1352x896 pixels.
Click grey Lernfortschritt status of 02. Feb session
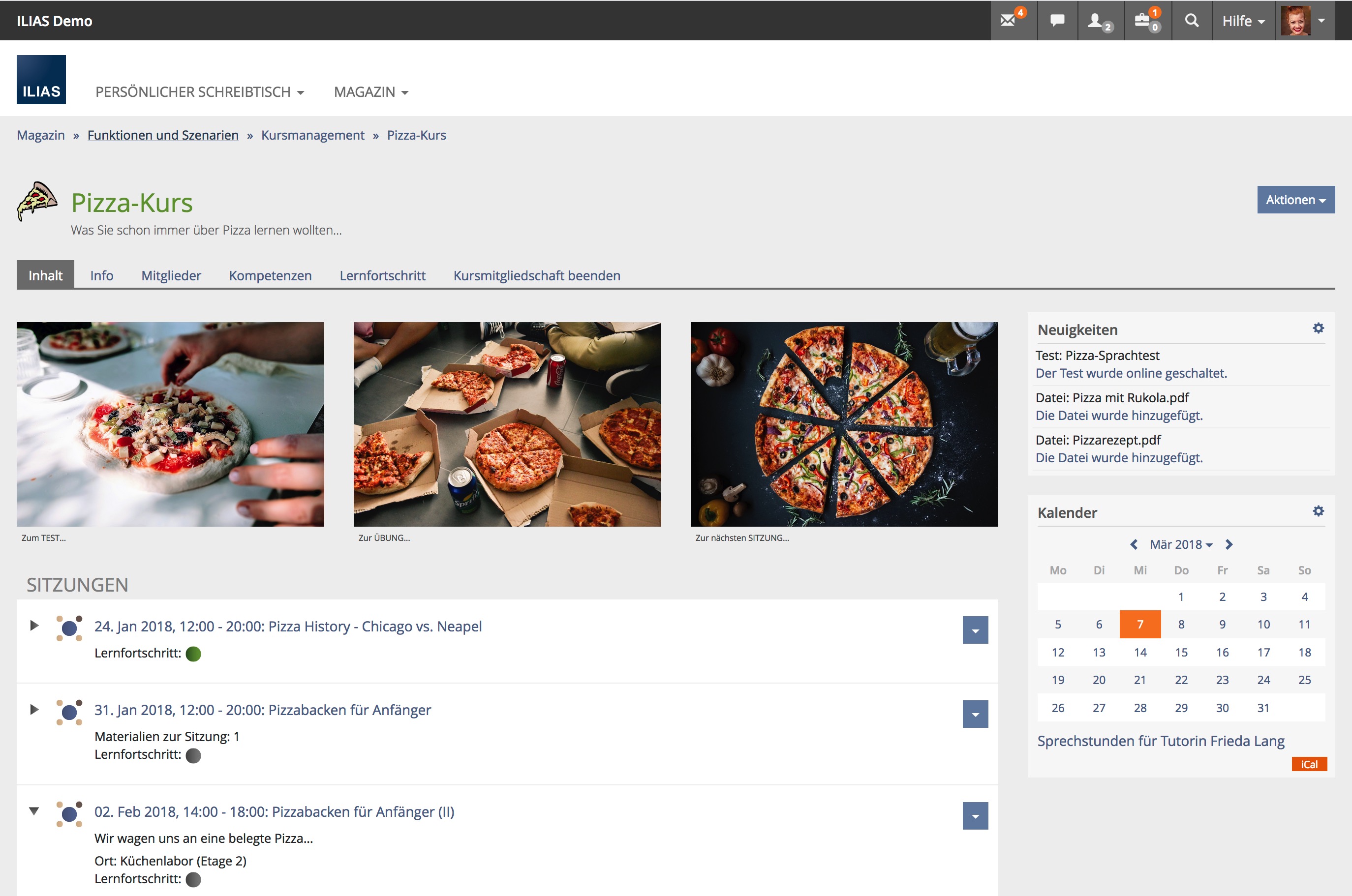193,879
